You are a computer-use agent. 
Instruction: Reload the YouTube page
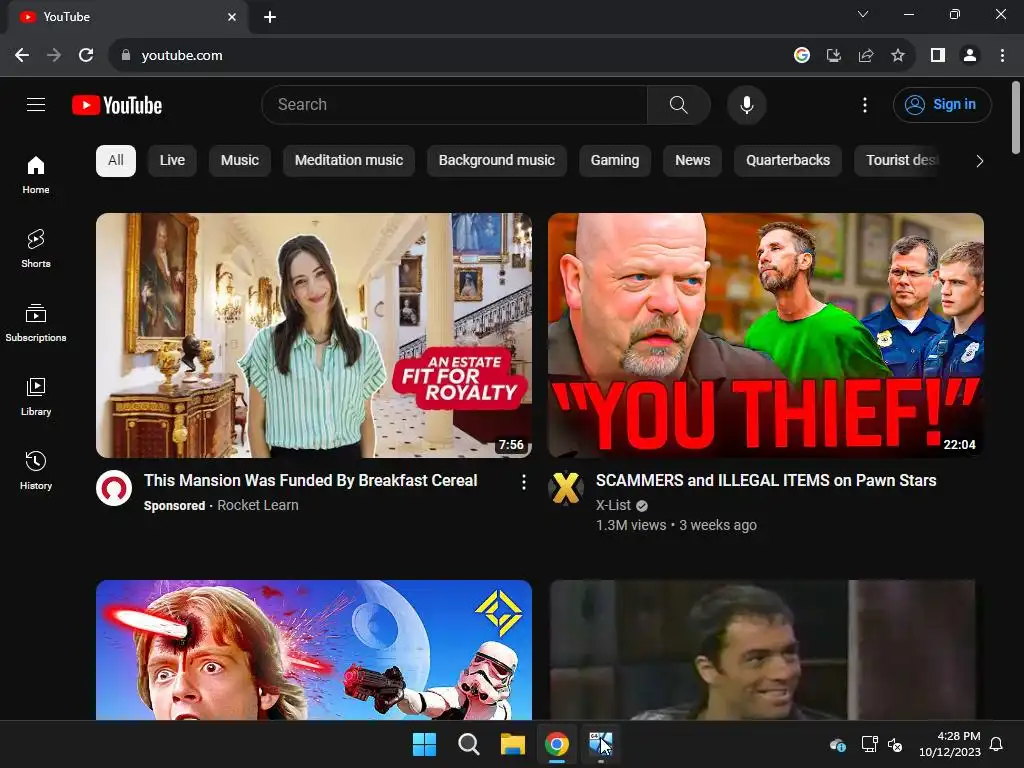pos(86,56)
